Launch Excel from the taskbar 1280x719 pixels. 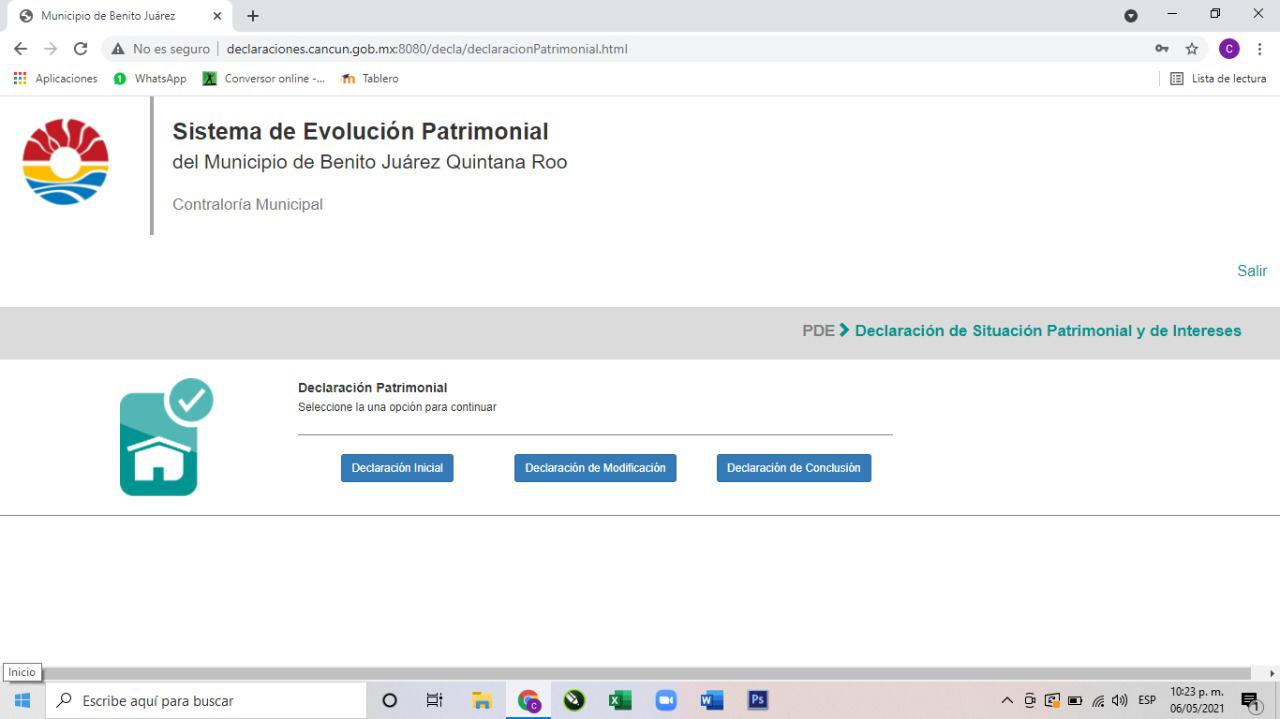tap(620, 700)
